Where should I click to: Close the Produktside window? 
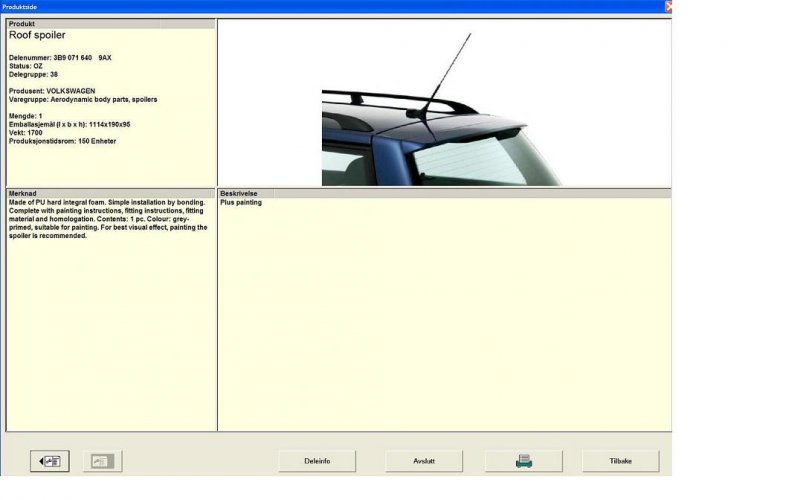(668, 6)
